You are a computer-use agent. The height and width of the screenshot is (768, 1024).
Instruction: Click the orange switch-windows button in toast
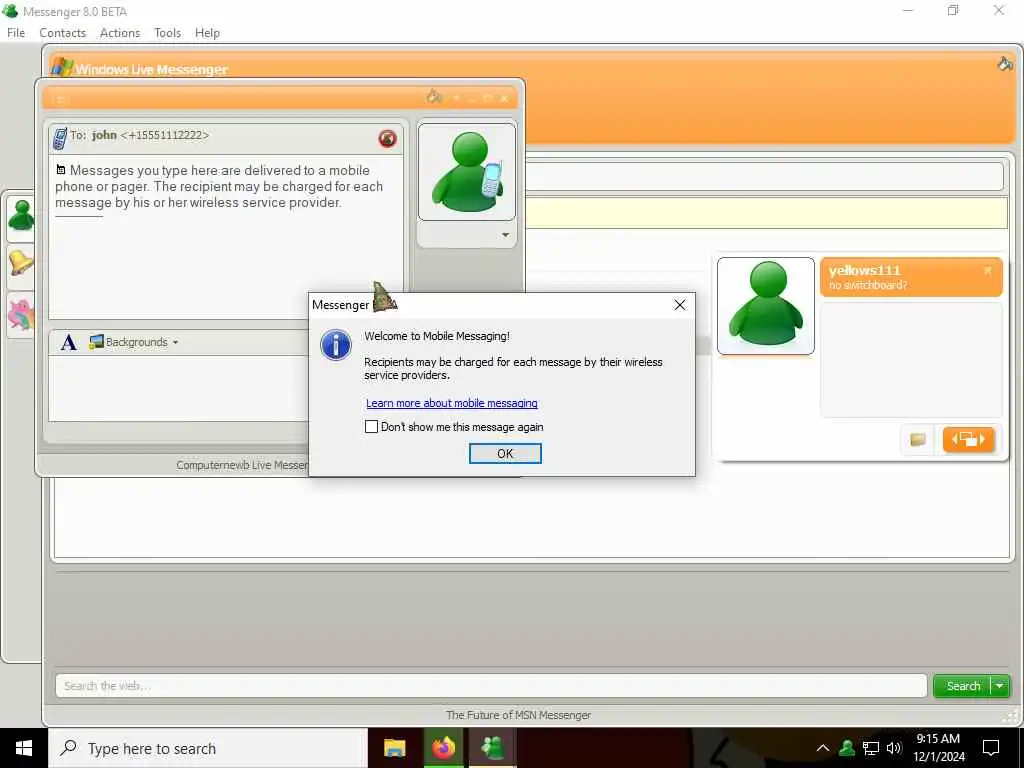968,440
